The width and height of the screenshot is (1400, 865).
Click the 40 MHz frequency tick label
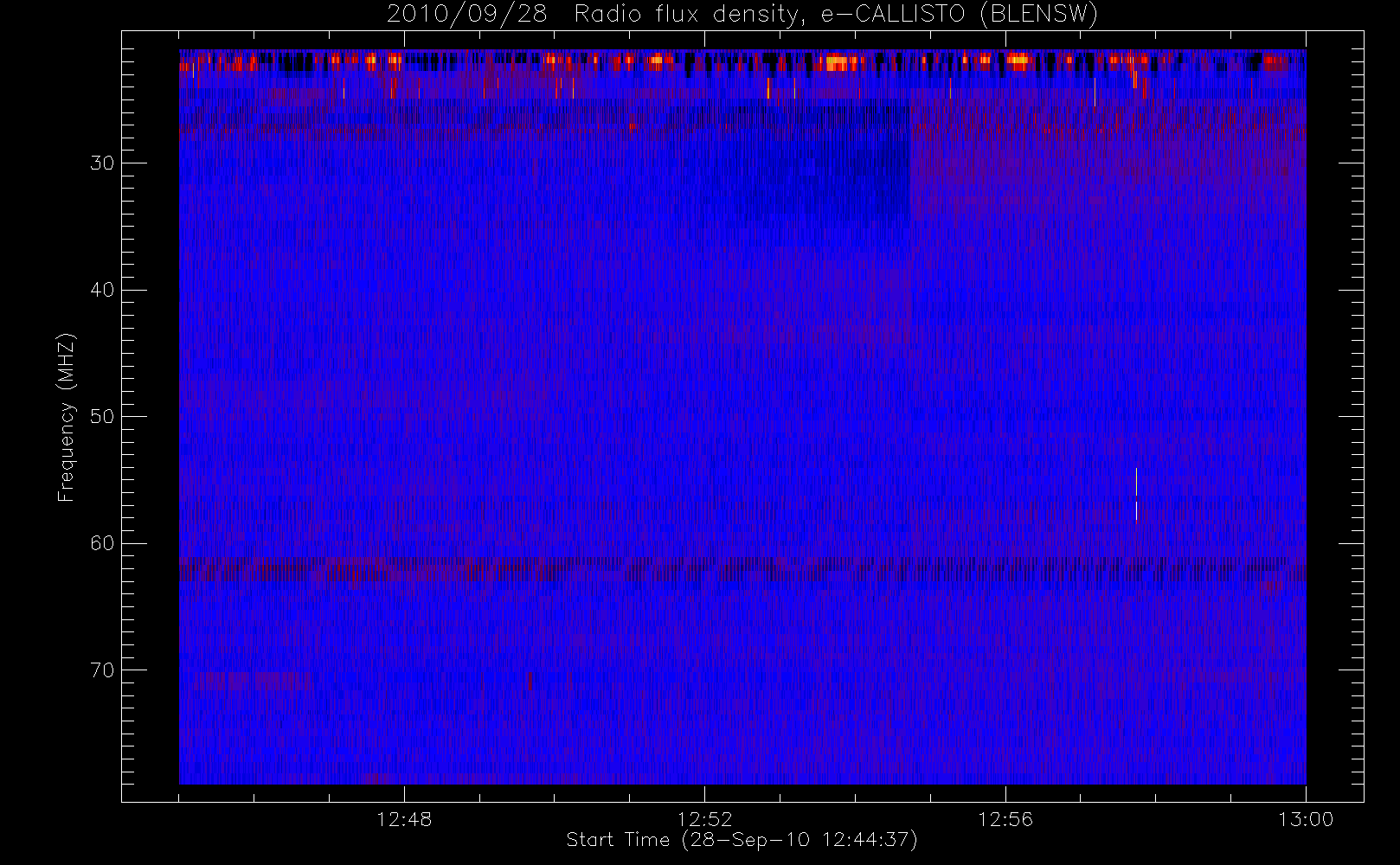coord(102,290)
